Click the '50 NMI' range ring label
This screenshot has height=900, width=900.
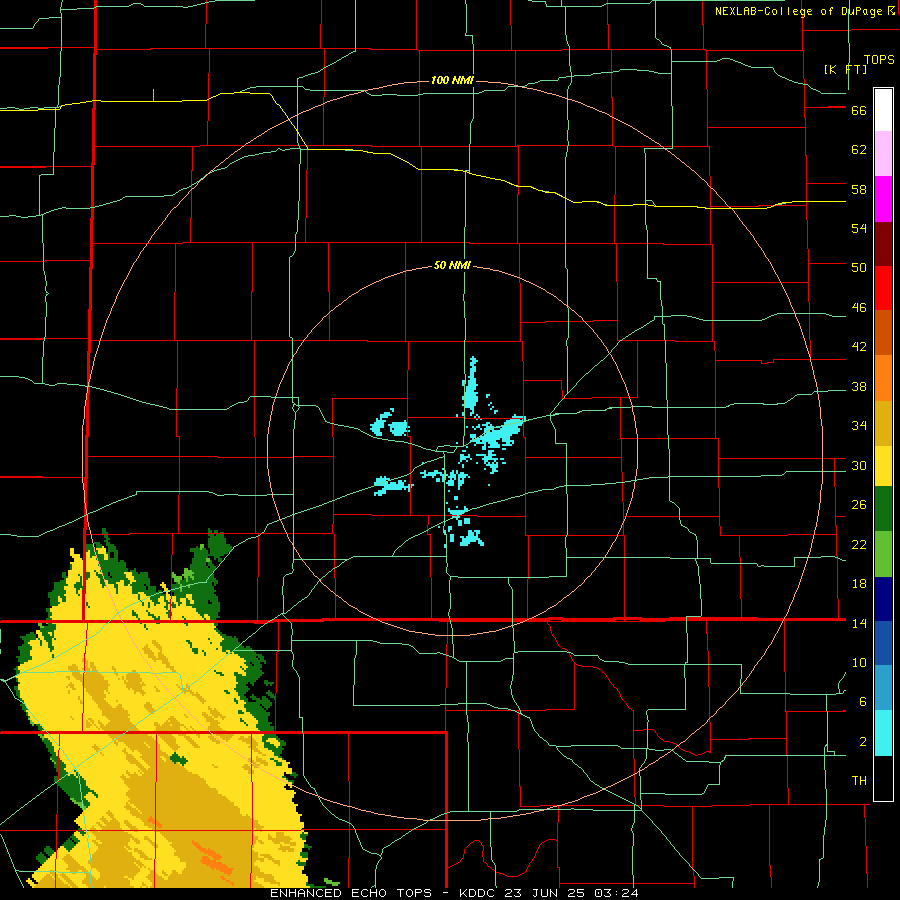(x=452, y=265)
